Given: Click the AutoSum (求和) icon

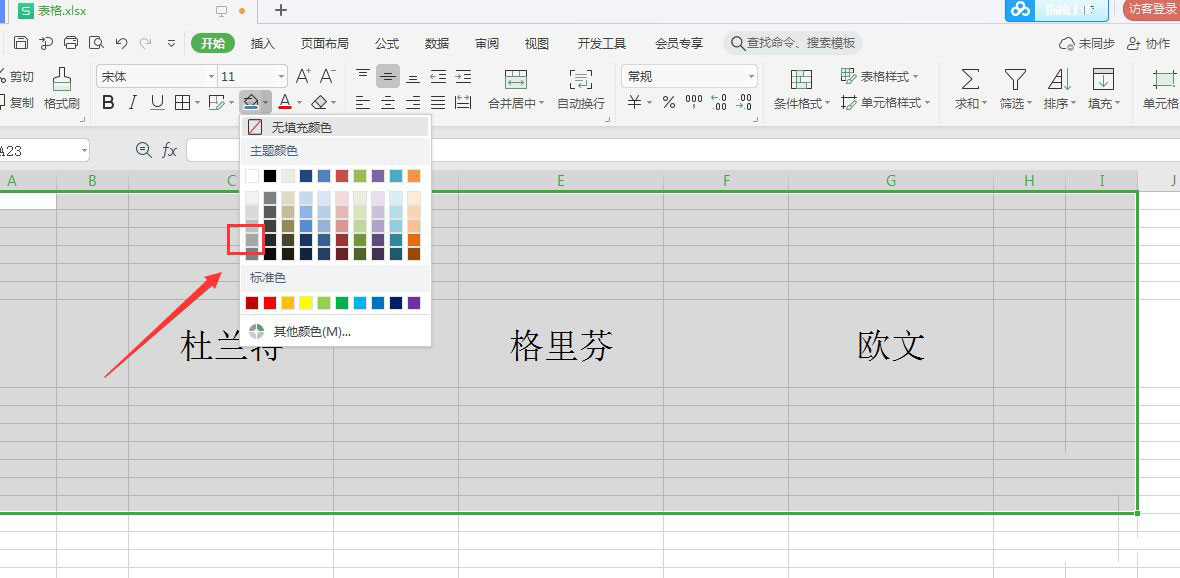Looking at the screenshot, I should [970, 79].
